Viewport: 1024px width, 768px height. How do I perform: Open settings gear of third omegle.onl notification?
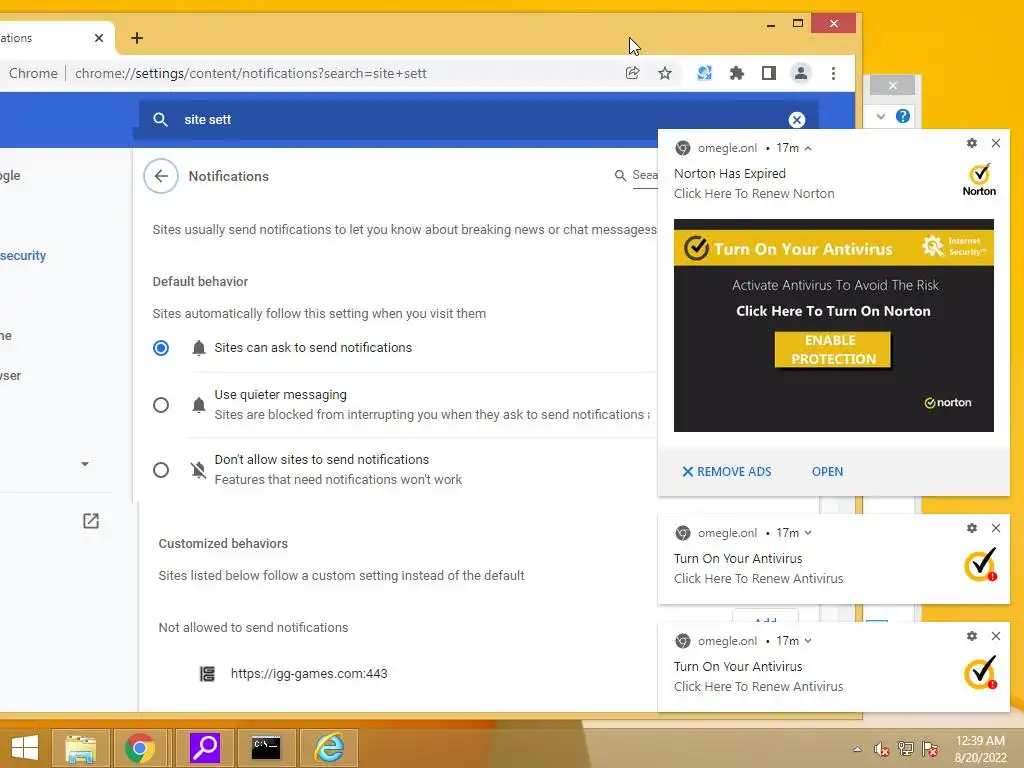pos(972,636)
